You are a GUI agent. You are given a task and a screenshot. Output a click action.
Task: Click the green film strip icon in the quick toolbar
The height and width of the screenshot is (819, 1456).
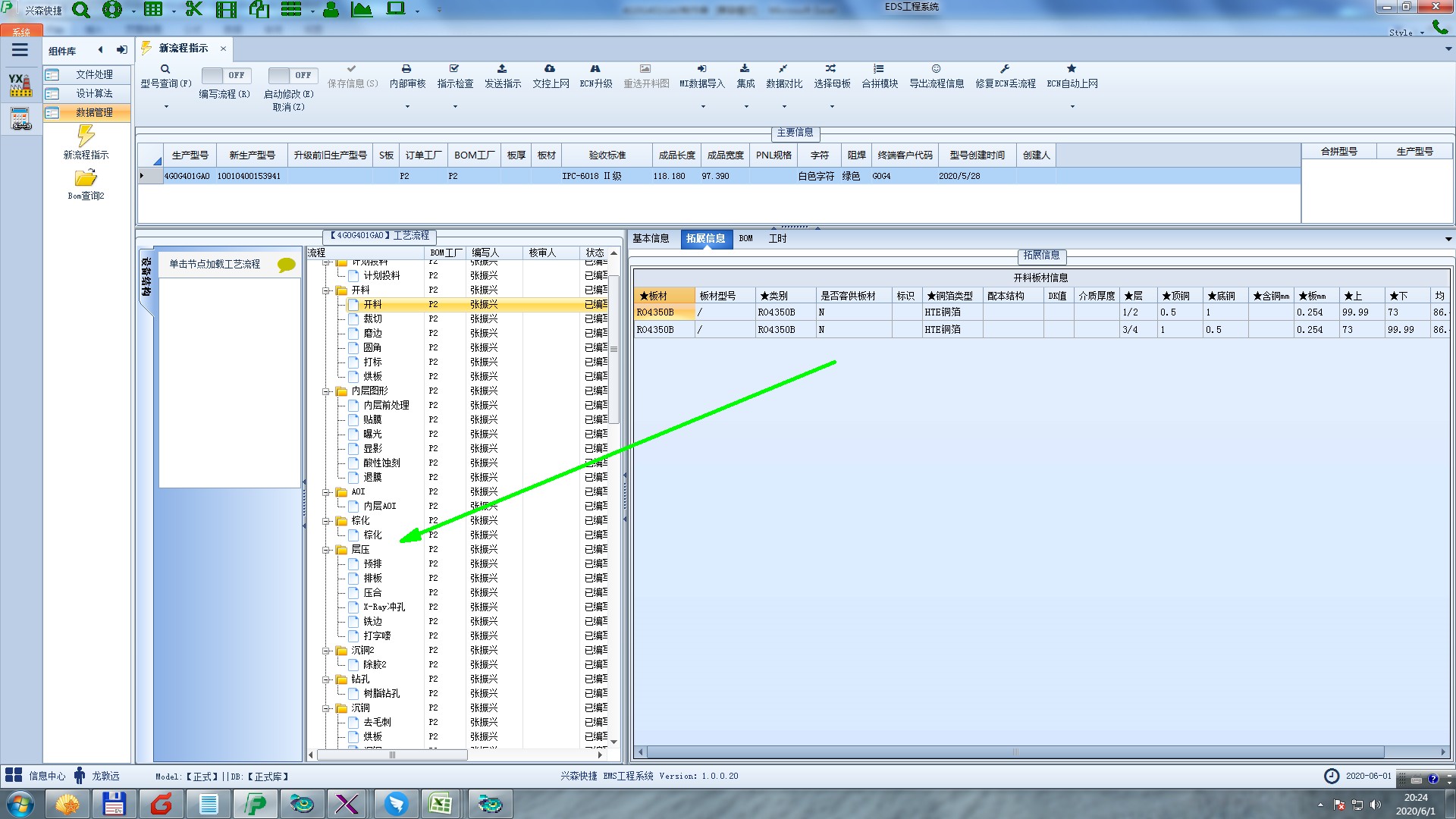point(226,9)
